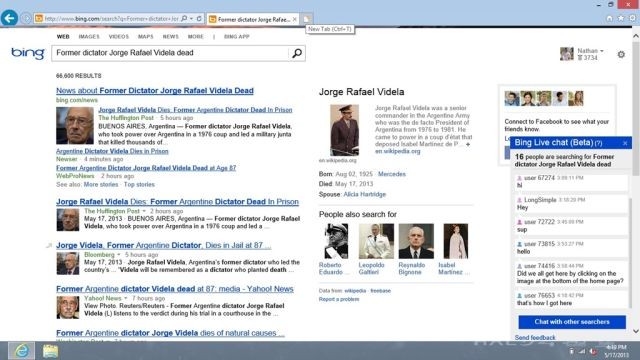The width and height of the screenshot is (640, 360).
Task: Expand the Bloomberg source dropdown arrow
Action: pos(119,255)
